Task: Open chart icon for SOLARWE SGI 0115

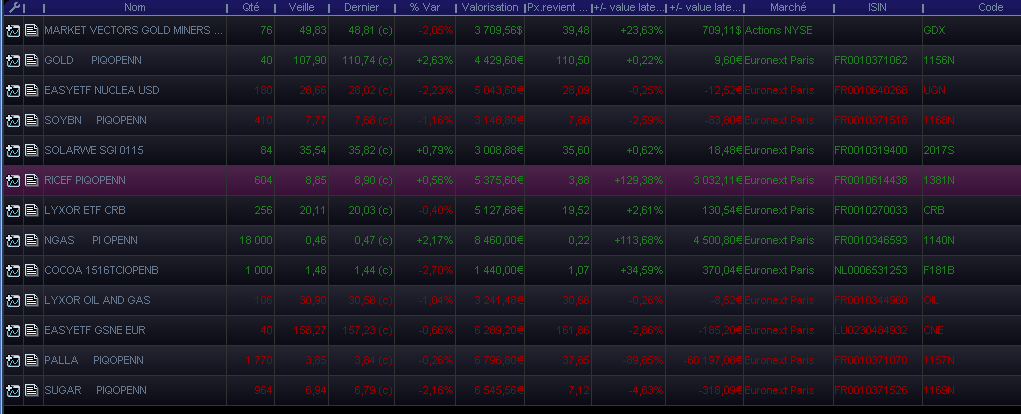Action: tap(13, 150)
